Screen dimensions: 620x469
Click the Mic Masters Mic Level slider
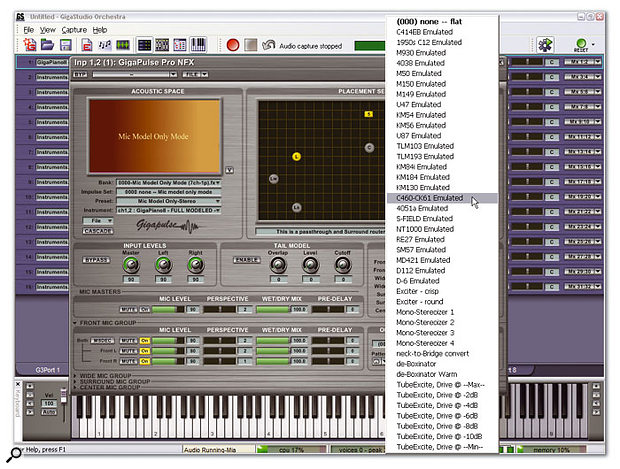click(x=168, y=309)
